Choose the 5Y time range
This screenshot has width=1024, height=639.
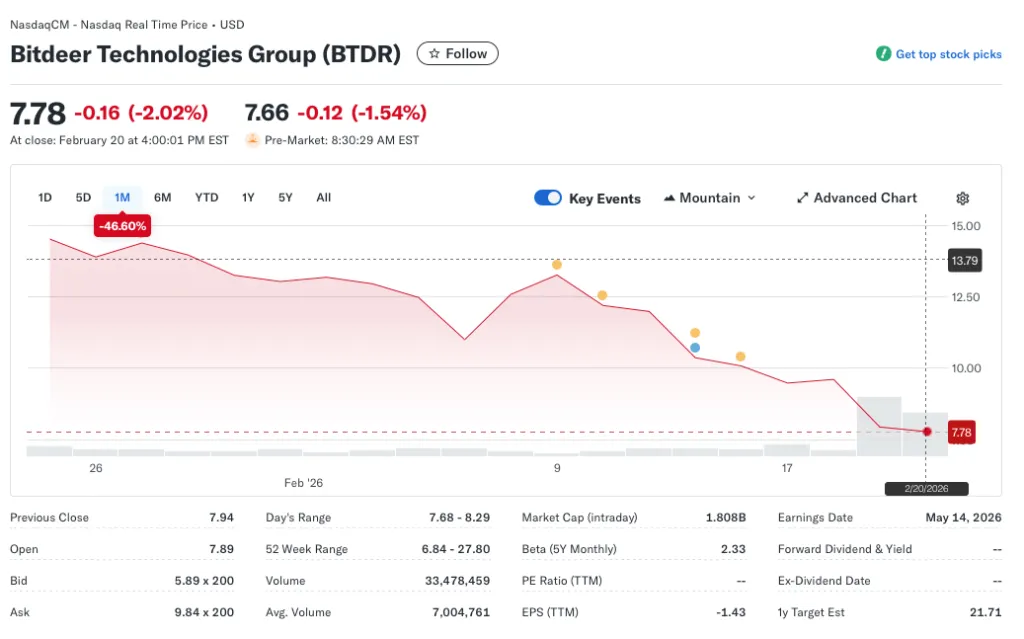pyautogui.click(x=286, y=198)
